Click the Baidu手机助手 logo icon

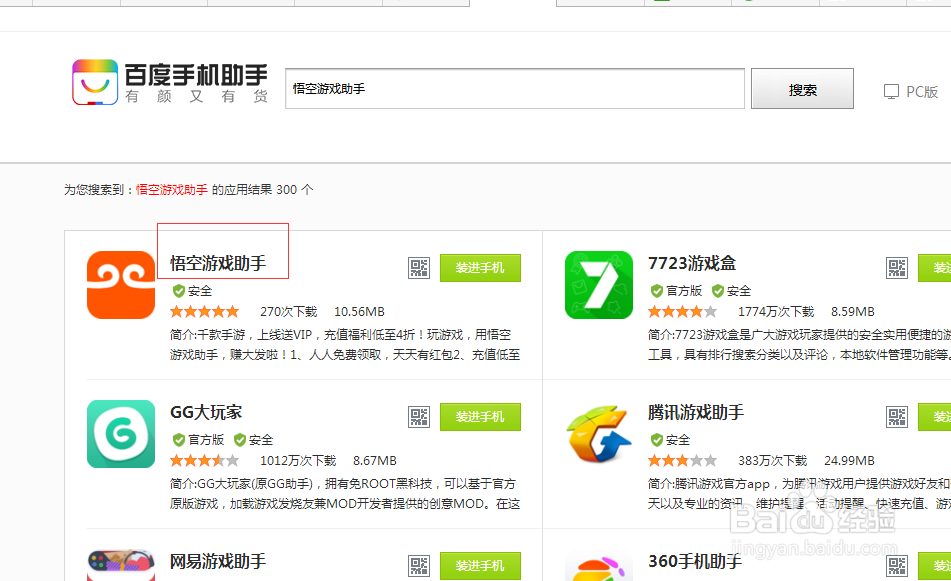(x=97, y=81)
